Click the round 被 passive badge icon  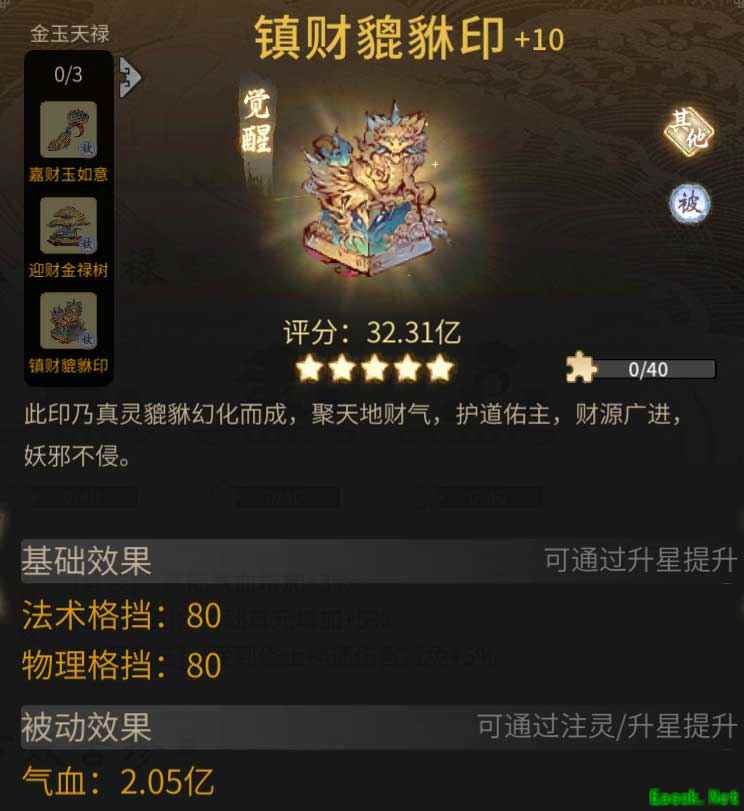[x=689, y=203]
